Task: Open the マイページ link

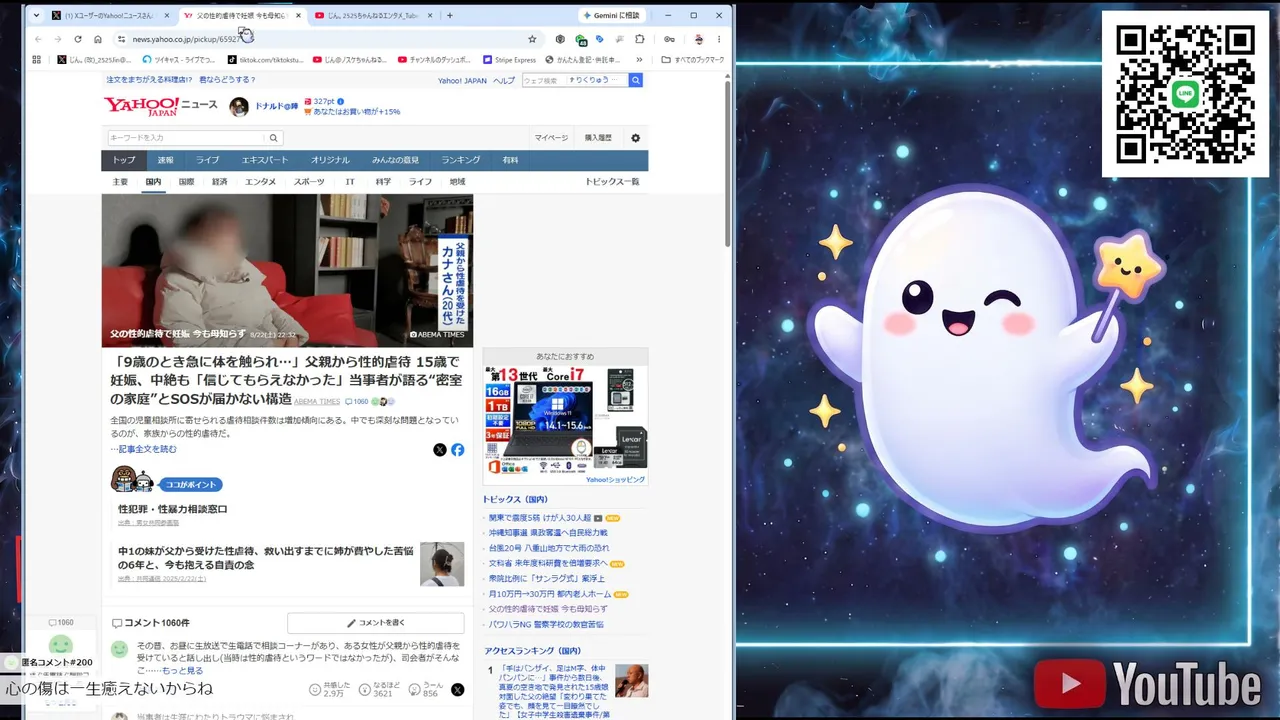Action: point(551,138)
